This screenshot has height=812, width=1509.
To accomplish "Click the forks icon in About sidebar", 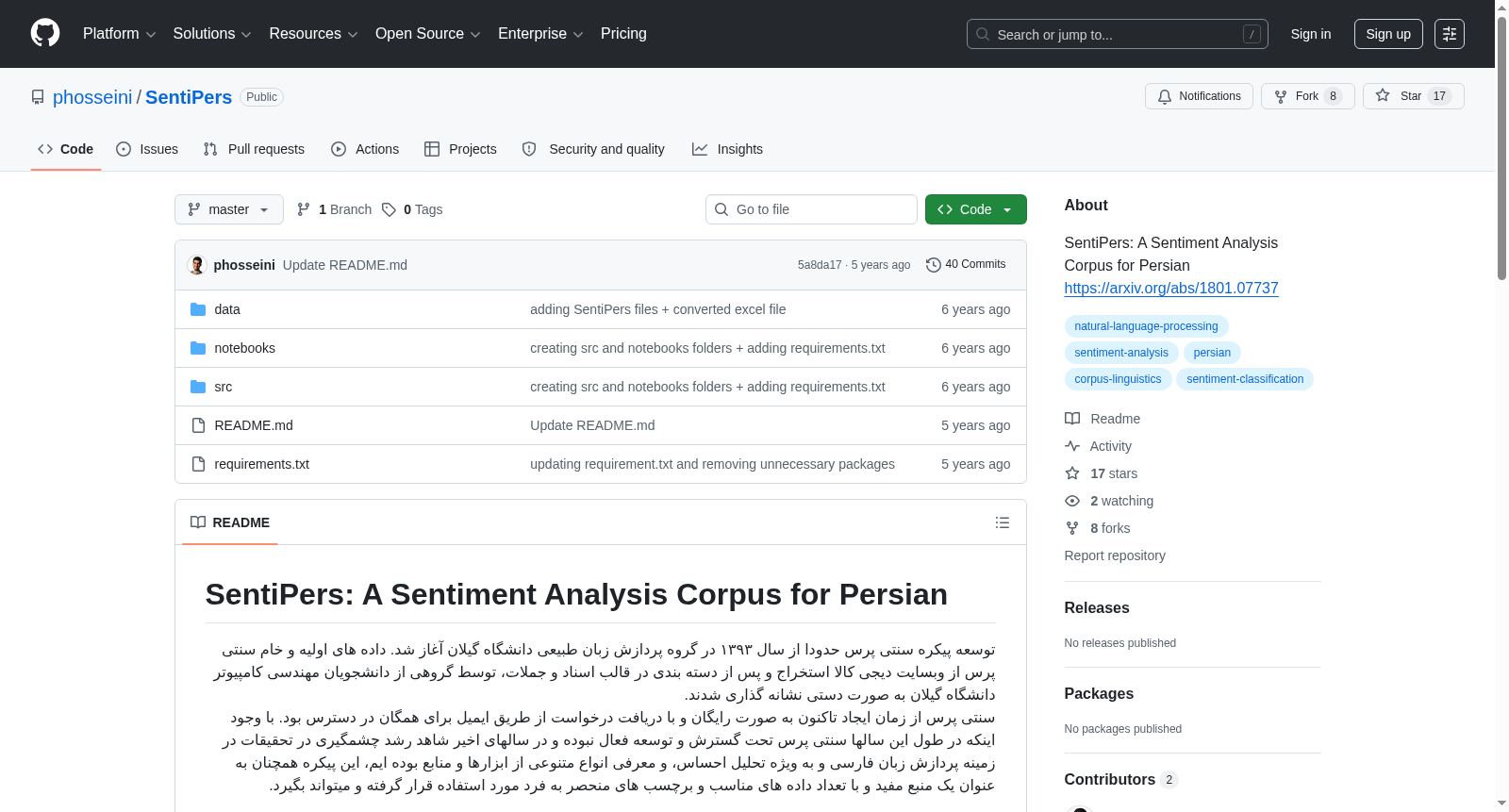I will coord(1072,528).
